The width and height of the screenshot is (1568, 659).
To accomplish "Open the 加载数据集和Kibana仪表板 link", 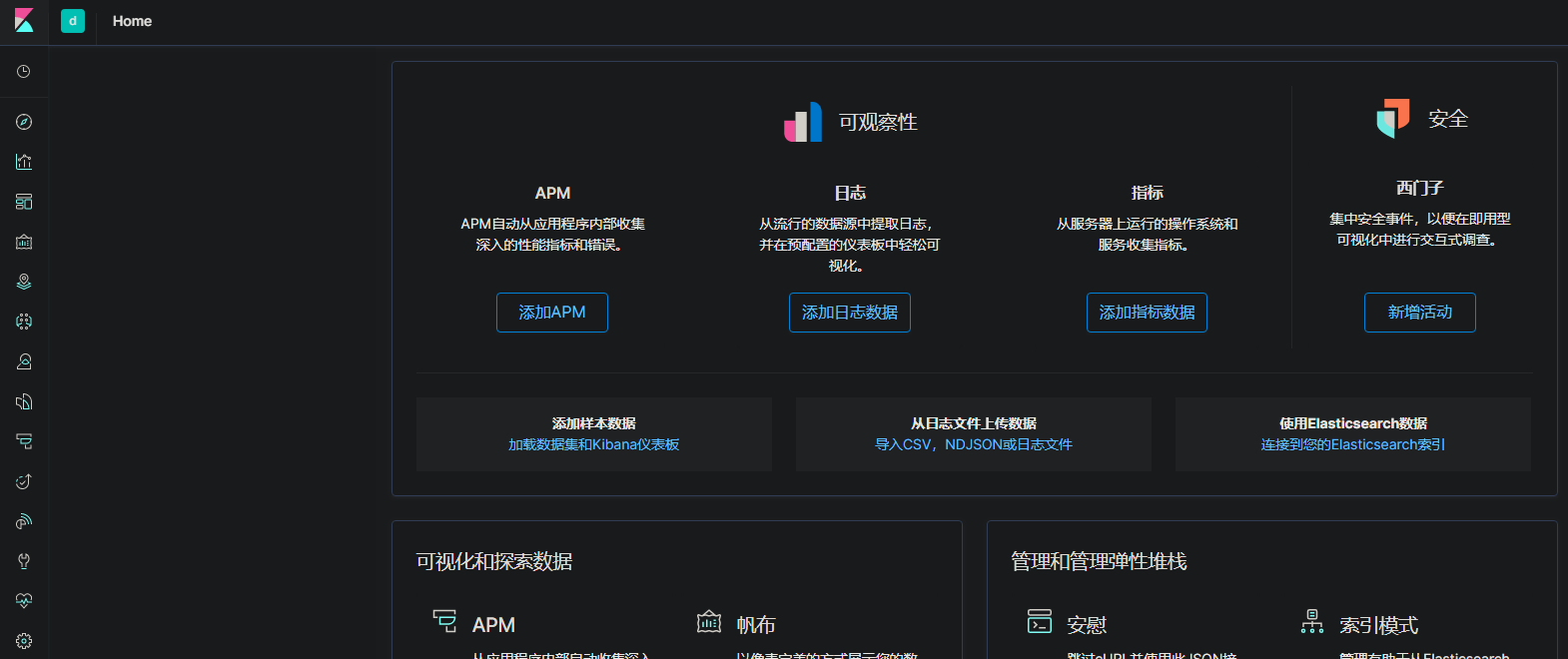I will click(x=594, y=444).
